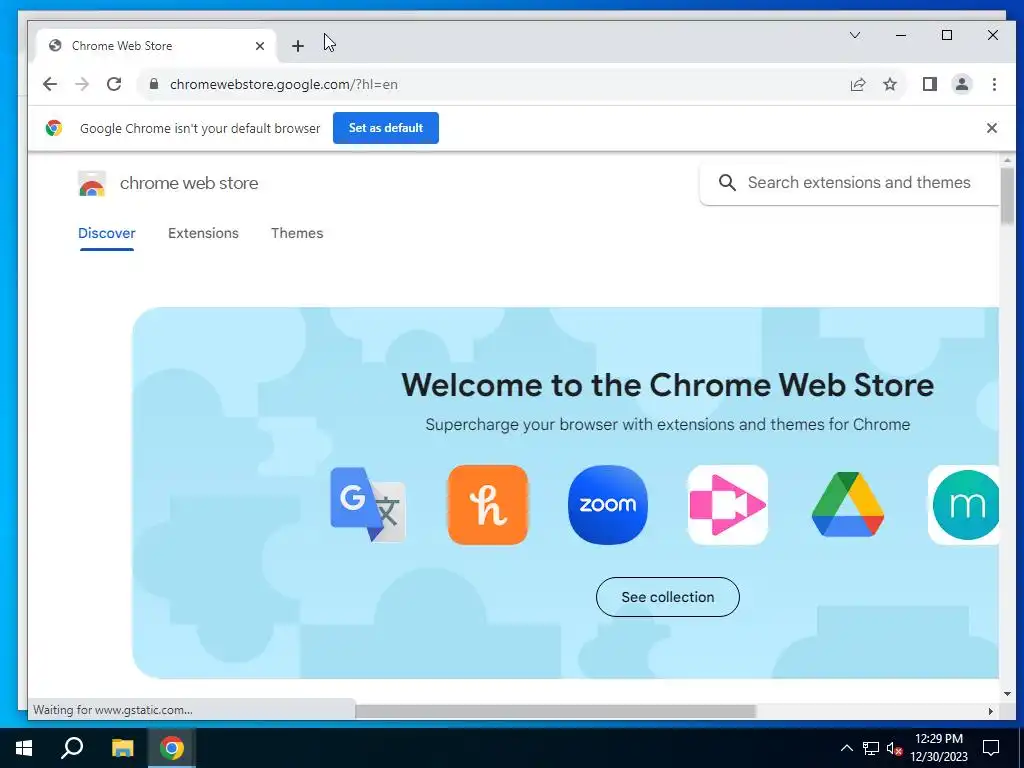
Task: Share this page icon in address bar
Action: pos(857,84)
